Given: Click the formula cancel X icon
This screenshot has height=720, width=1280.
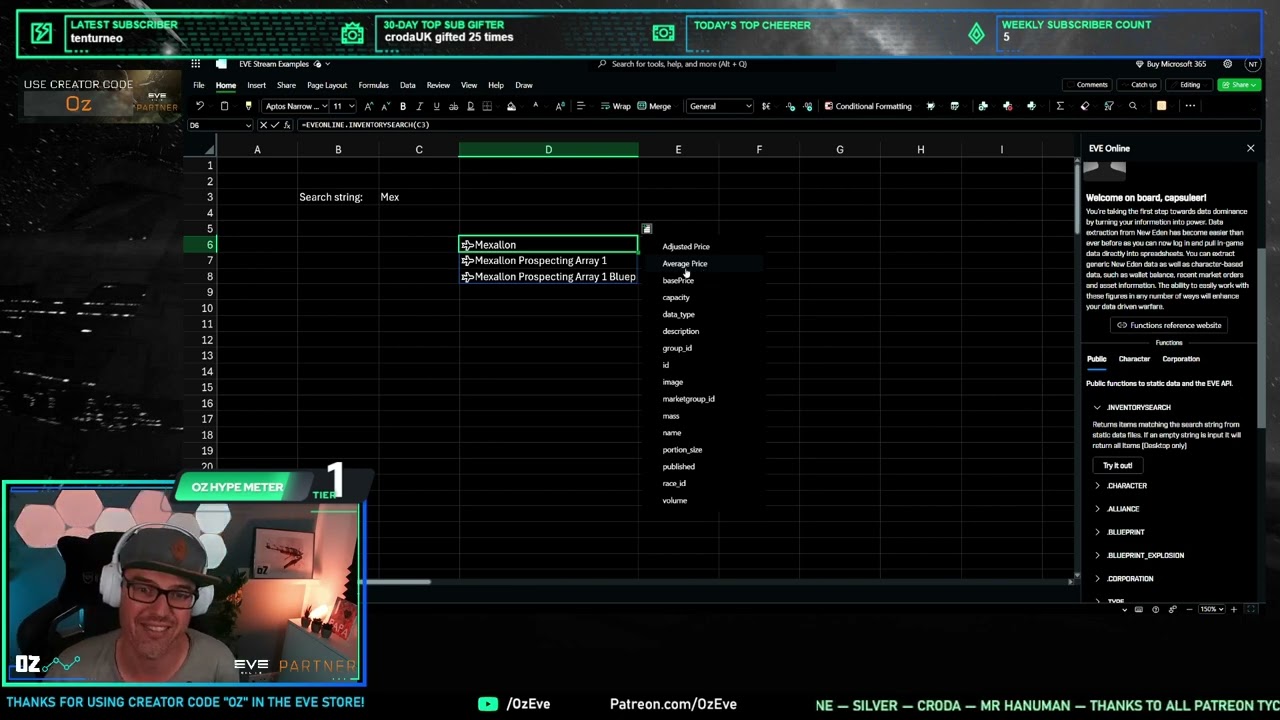Looking at the screenshot, I should tap(264, 125).
